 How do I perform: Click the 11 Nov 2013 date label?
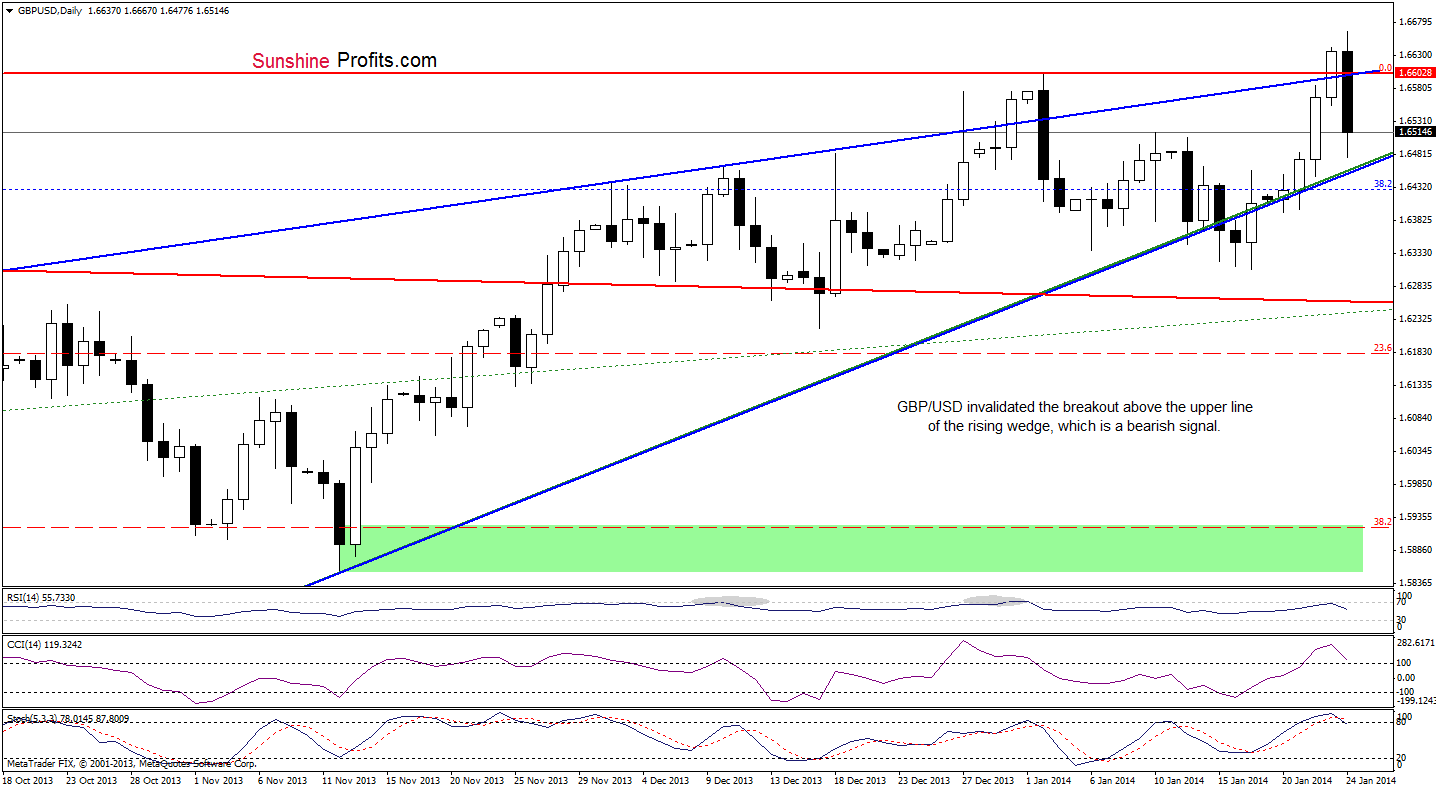349,779
